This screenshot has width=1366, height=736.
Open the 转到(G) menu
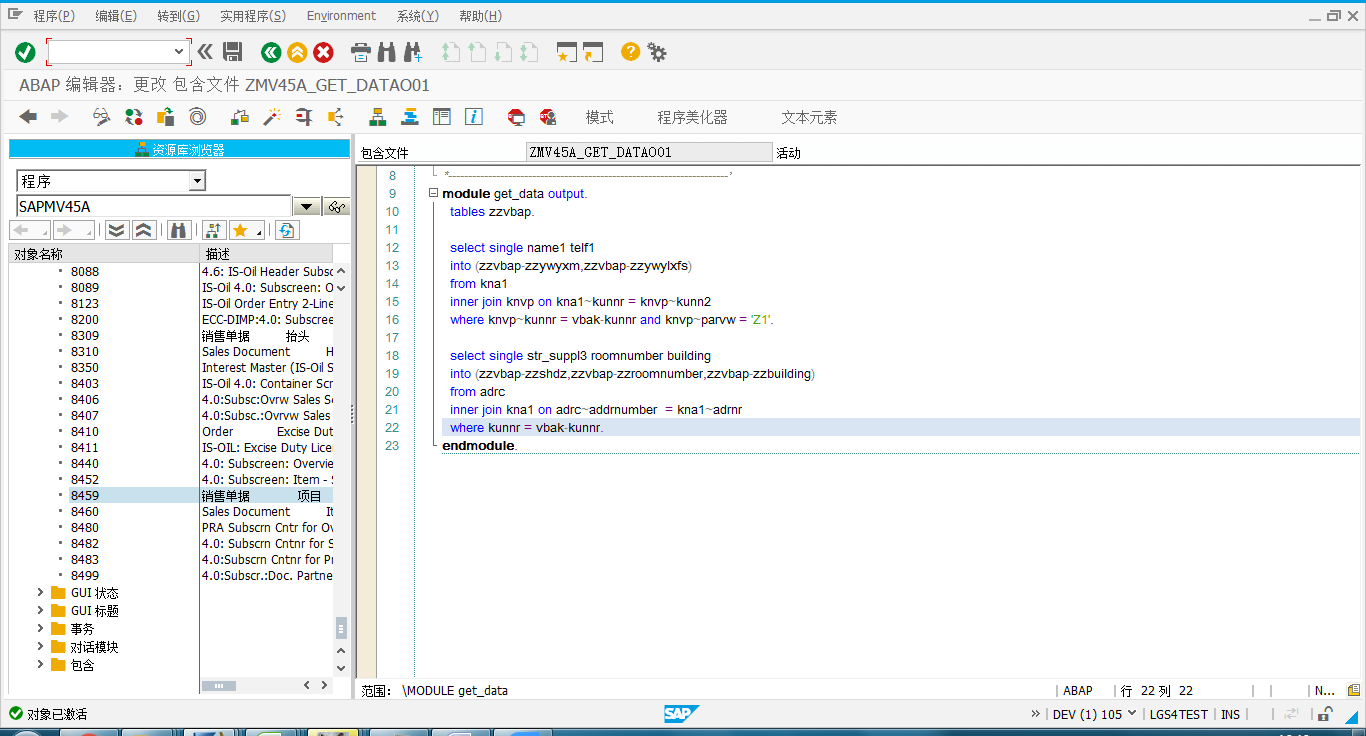coord(179,16)
